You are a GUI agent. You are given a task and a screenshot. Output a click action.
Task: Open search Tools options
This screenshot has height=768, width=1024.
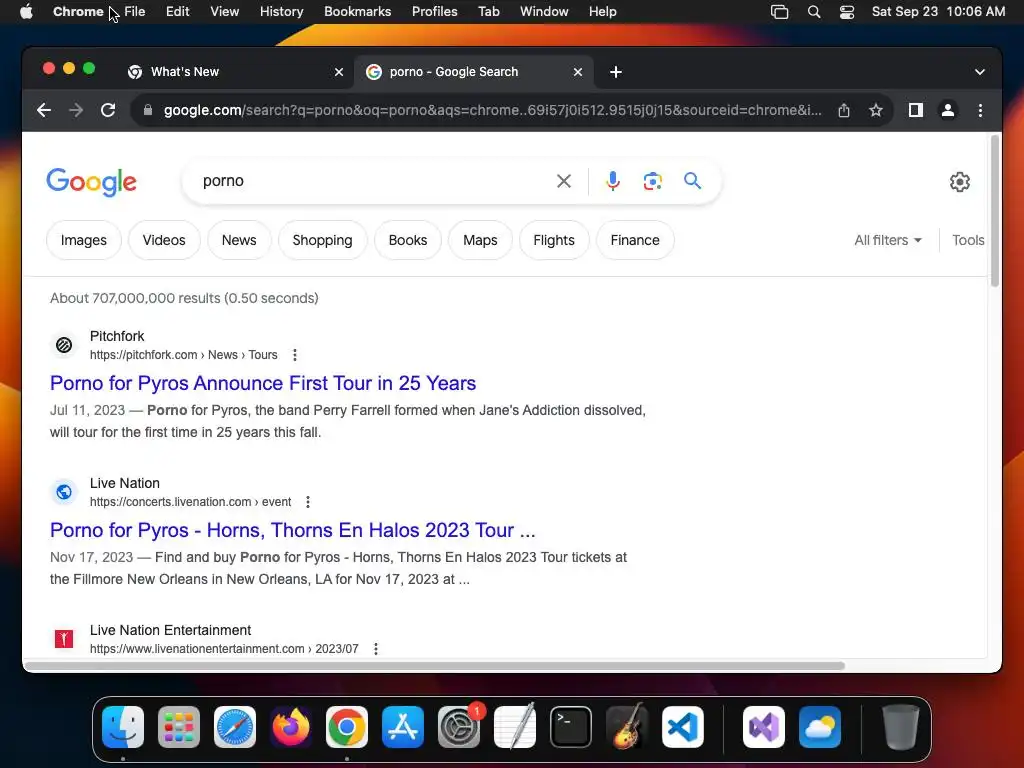(968, 240)
